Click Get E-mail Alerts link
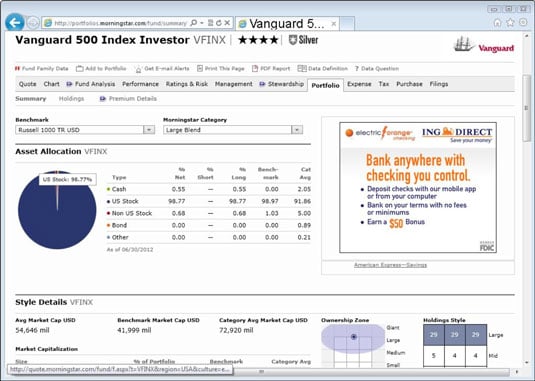This screenshot has height=381, width=535. pyautogui.click(x=162, y=69)
